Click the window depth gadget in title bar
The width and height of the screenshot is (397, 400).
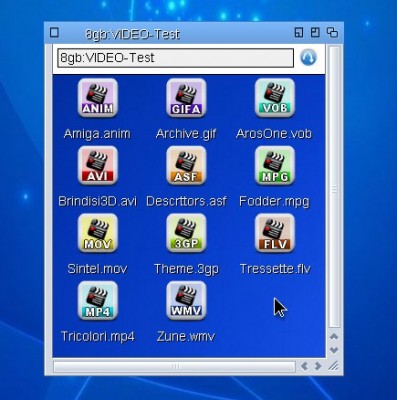332,33
